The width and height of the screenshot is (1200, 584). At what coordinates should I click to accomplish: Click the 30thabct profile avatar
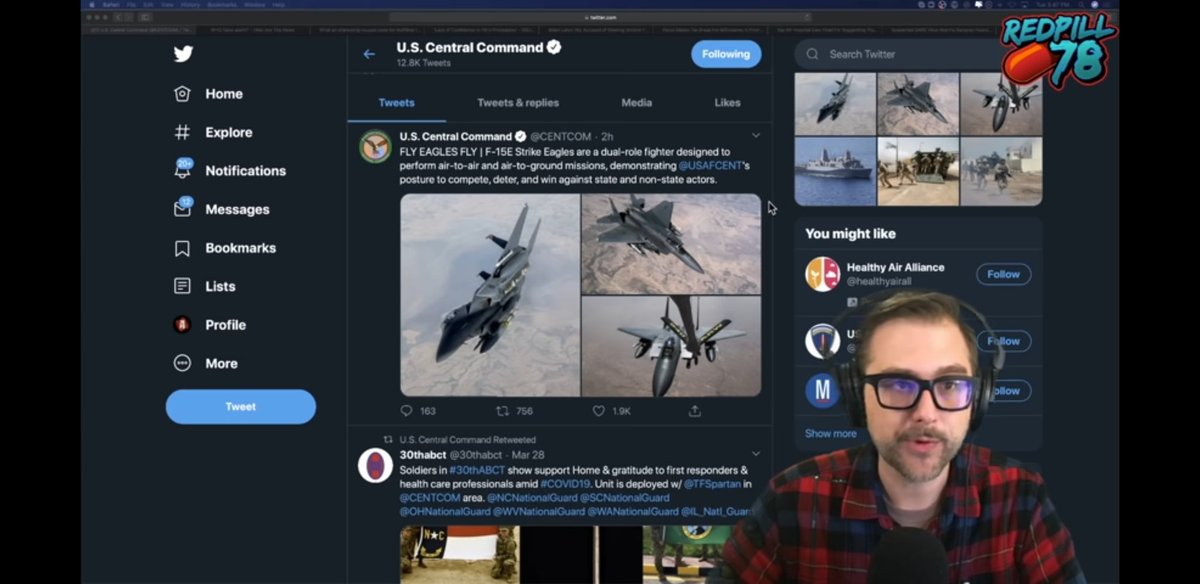point(375,465)
